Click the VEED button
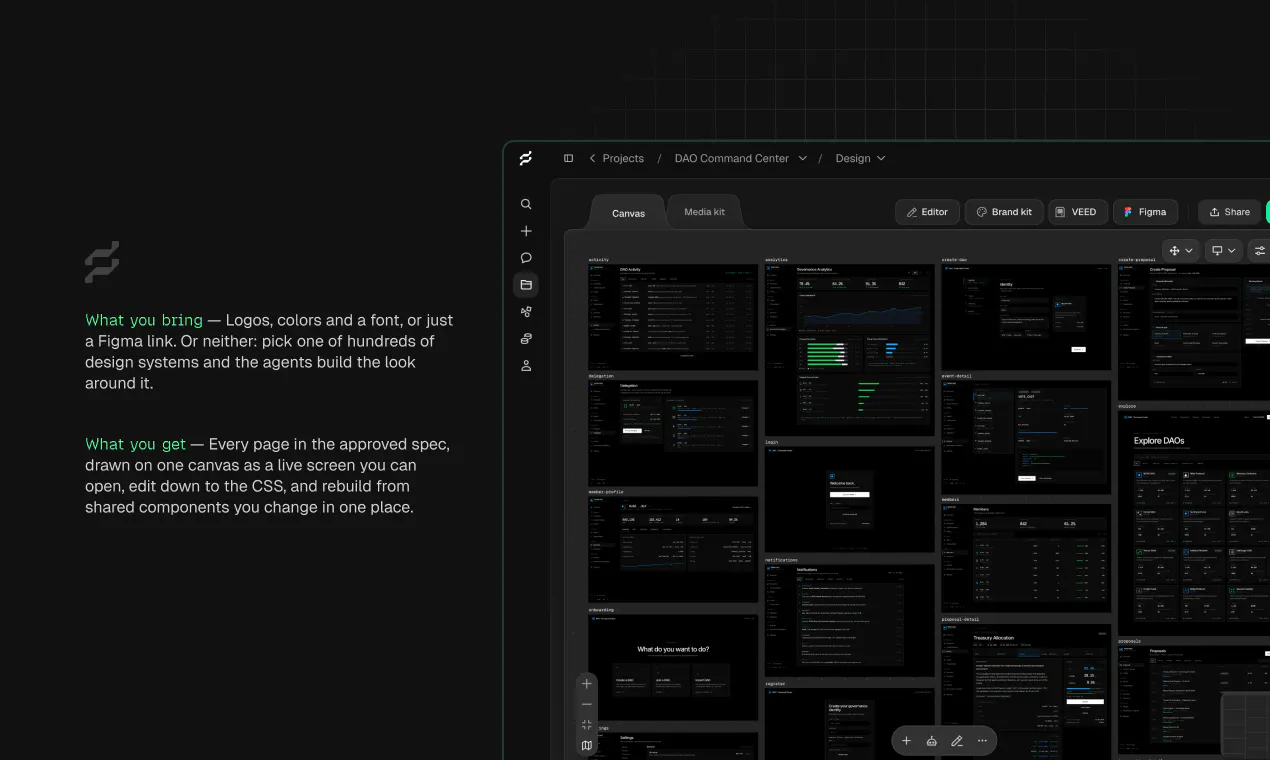The height and width of the screenshot is (760, 1270). click(1077, 212)
